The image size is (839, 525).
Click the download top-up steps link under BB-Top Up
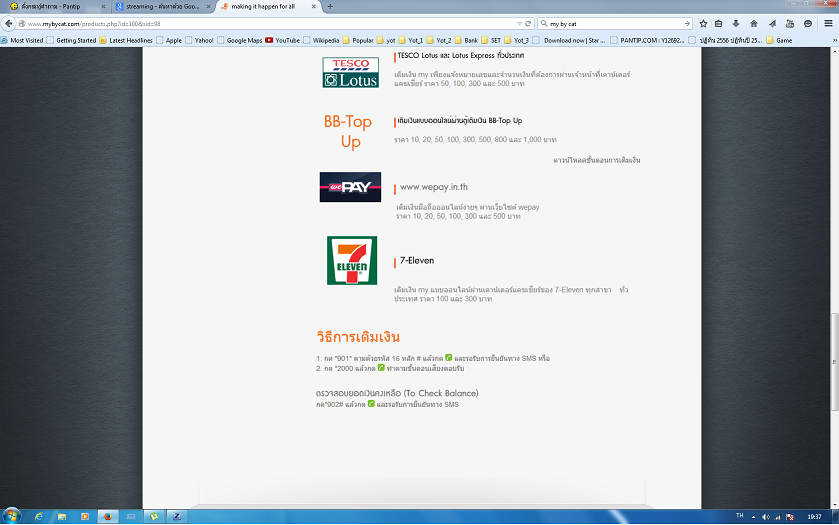coord(597,160)
